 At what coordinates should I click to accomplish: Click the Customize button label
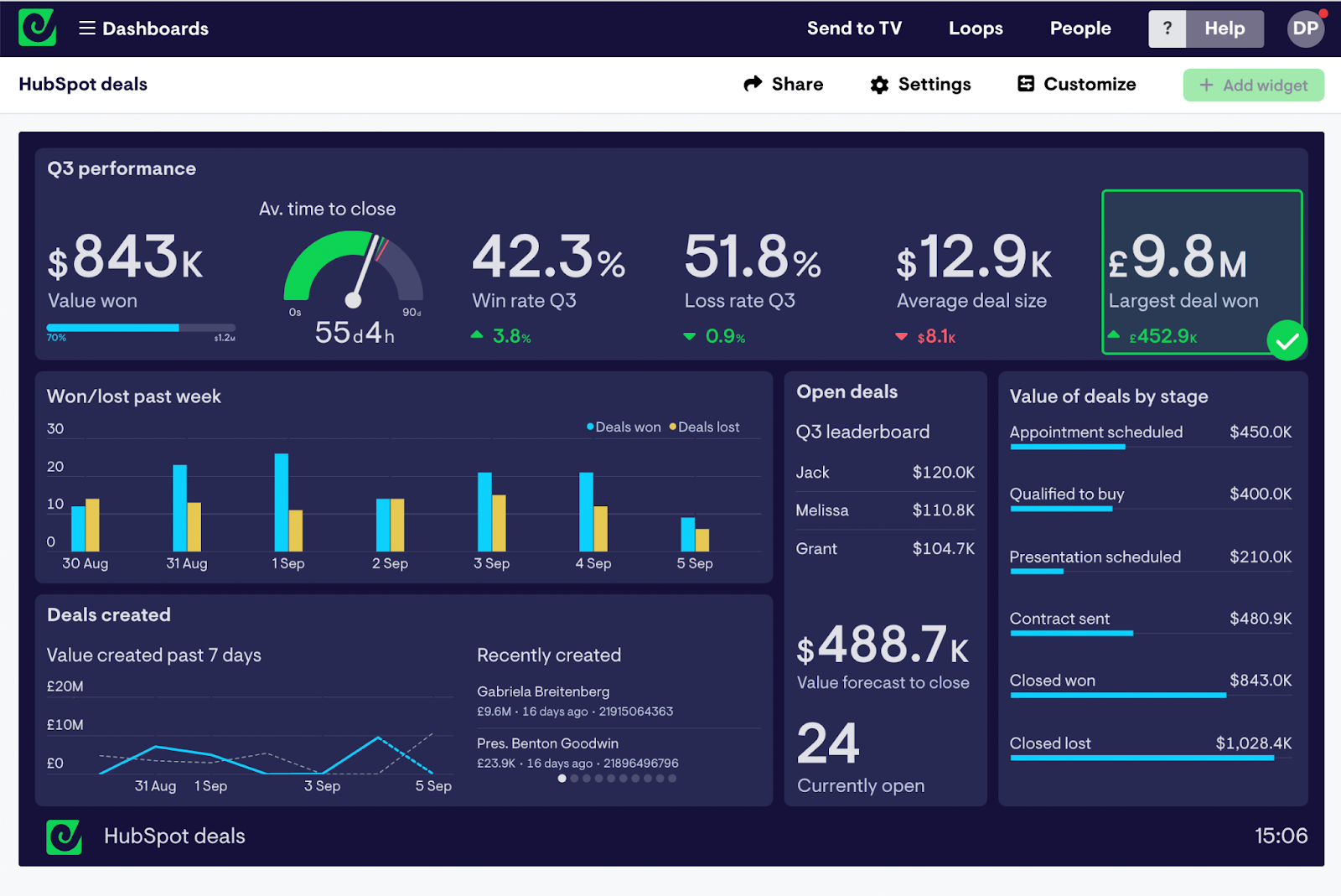point(1090,84)
